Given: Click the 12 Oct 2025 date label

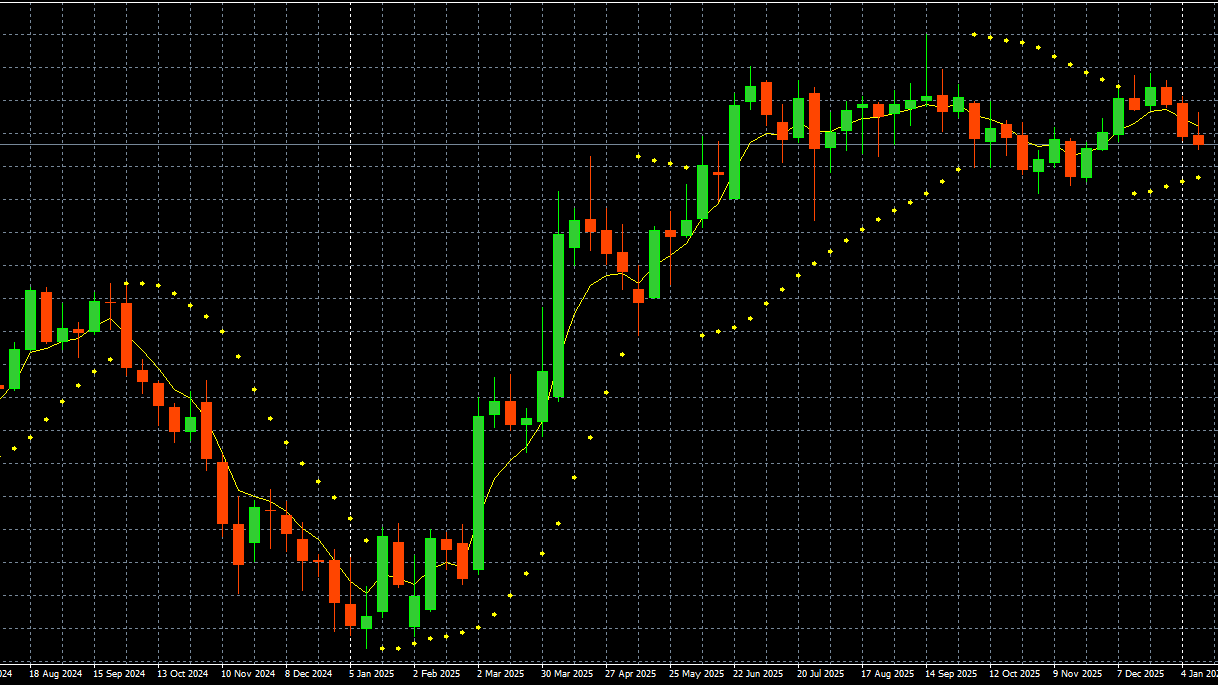Looking at the screenshot, I should point(1015,674).
